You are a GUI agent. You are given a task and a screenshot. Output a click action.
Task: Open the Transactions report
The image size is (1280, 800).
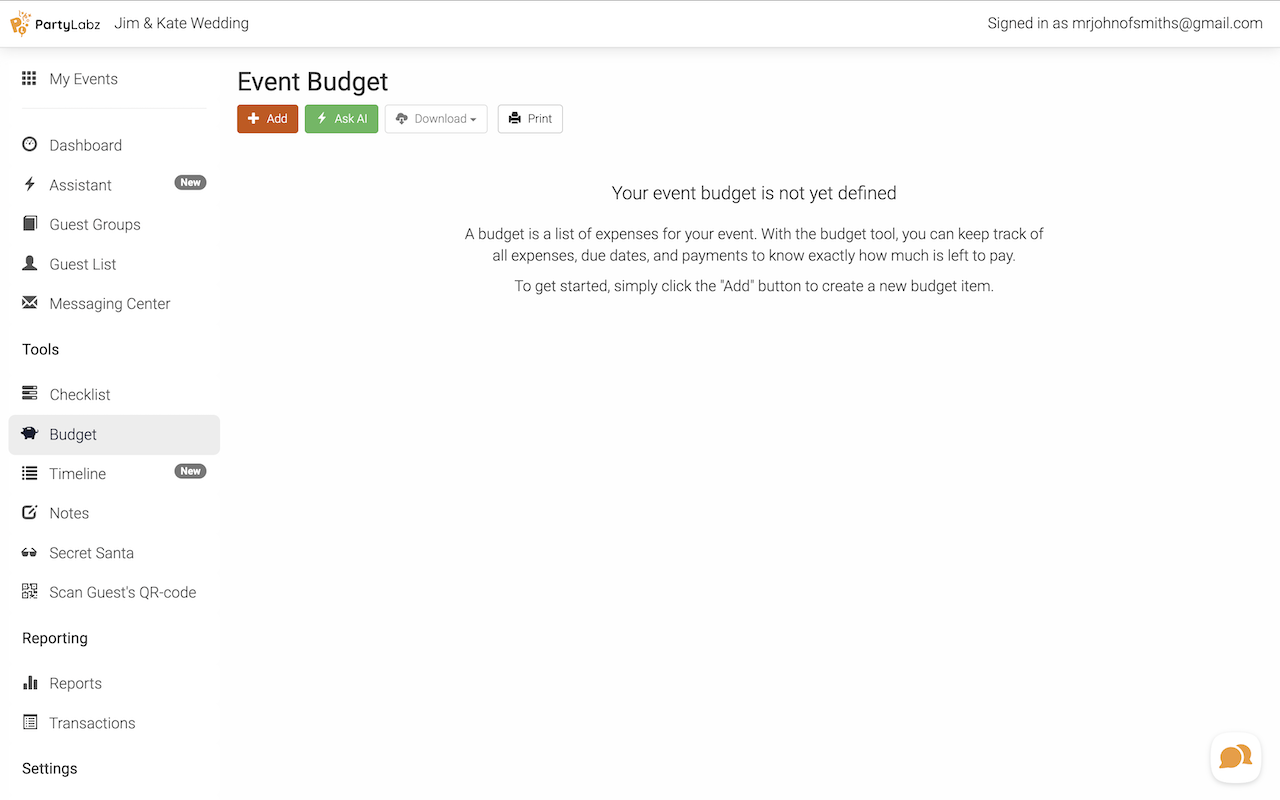click(x=92, y=723)
